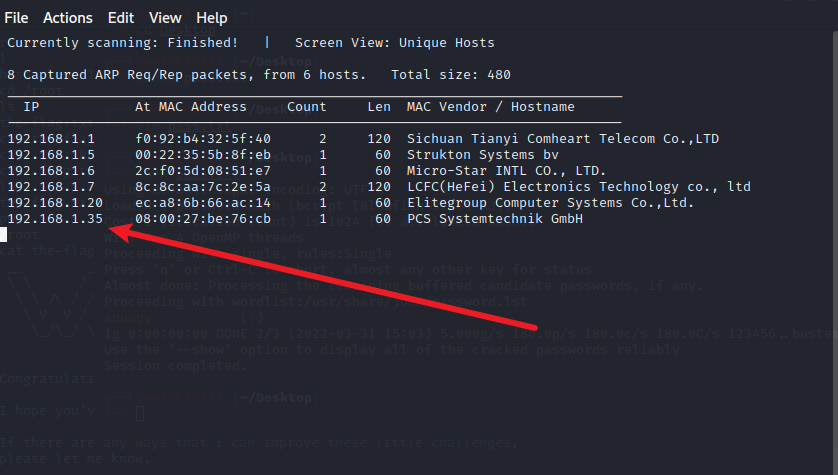This screenshot has width=838, height=475.
Task: Open the View menu
Action: coord(166,18)
